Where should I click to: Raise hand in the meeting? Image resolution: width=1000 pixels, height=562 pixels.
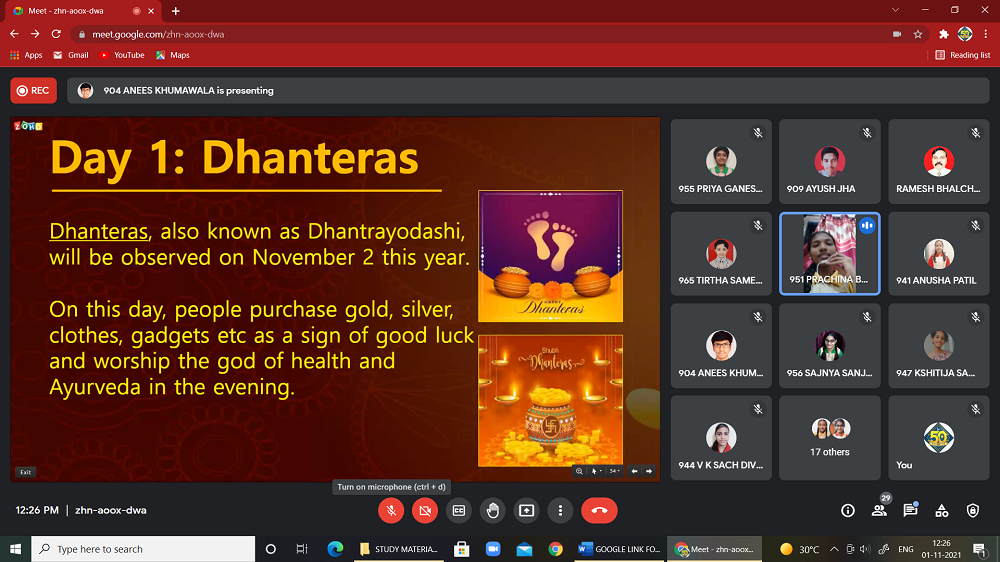[493, 510]
